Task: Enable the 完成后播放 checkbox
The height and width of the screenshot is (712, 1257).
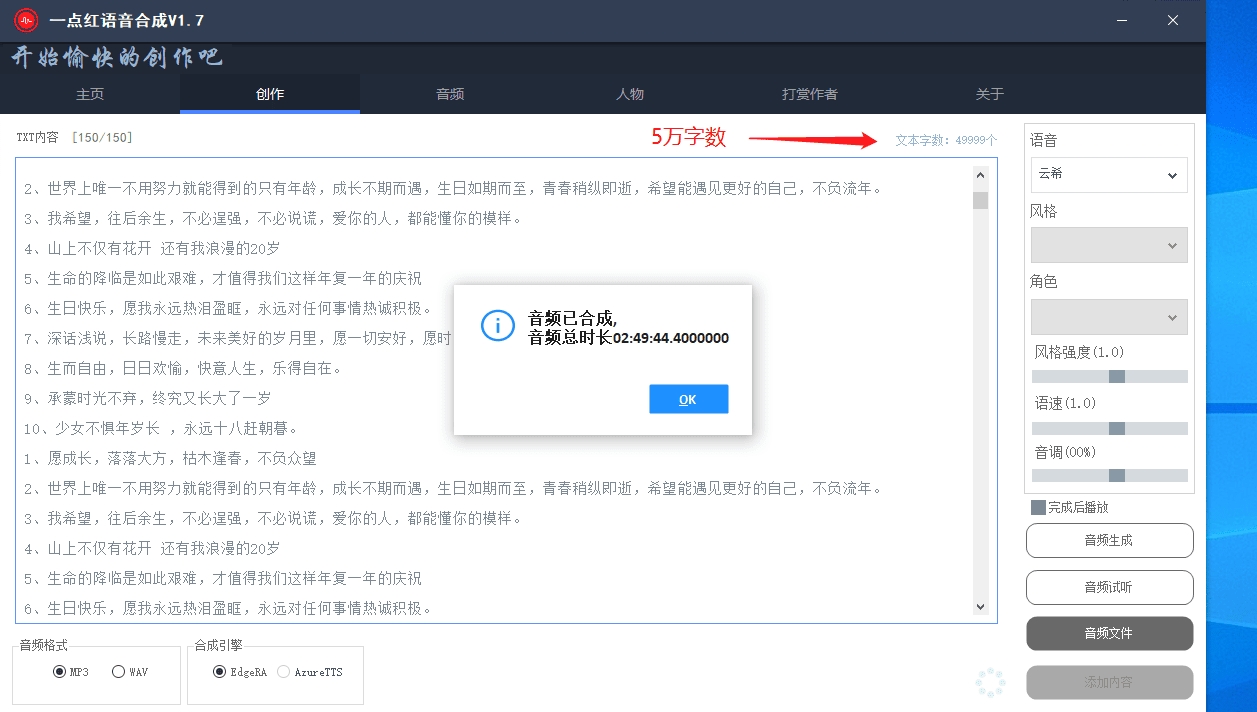Action: click(1038, 508)
